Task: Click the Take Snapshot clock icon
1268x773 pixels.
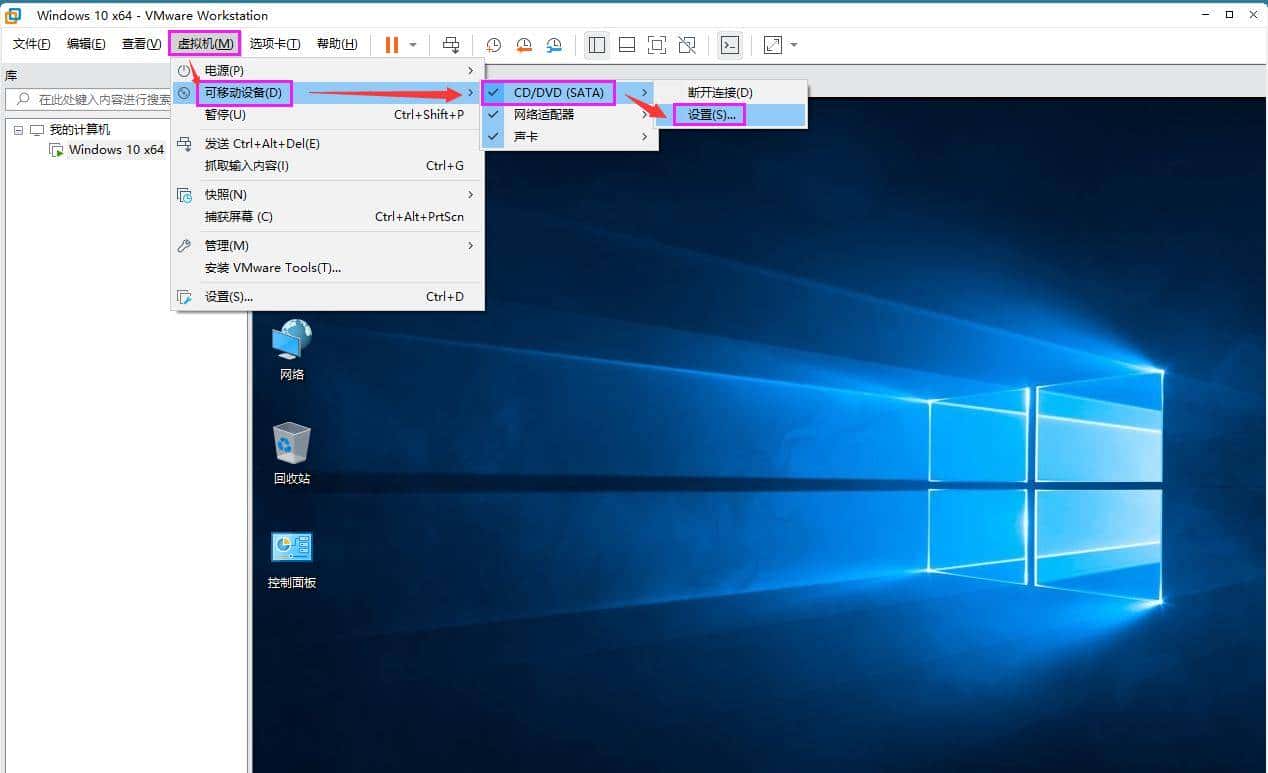Action: [x=493, y=45]
